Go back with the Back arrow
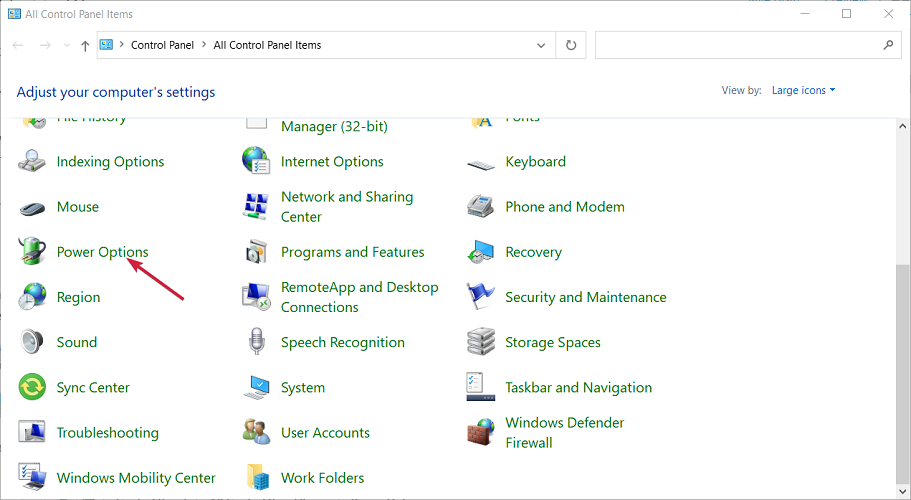The width and height of the screenshot is (911, 500). [x=18, y=45]
